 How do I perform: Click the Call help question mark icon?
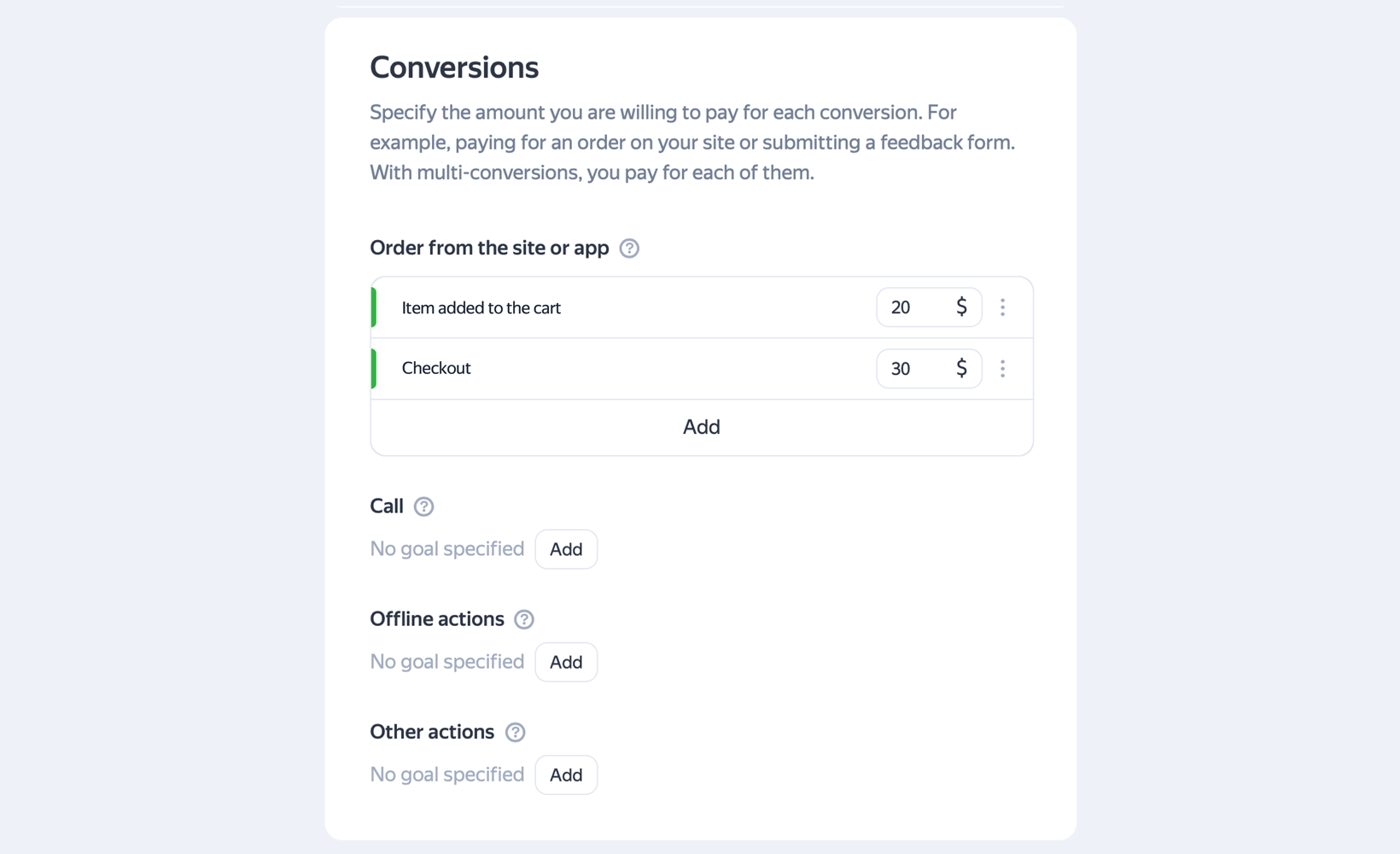coord(423,506)
